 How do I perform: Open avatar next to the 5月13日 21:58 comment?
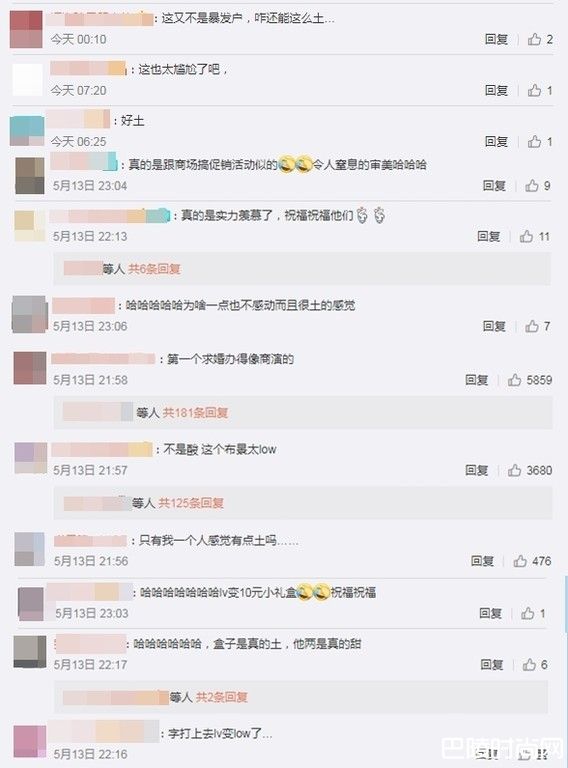[30, 368]
